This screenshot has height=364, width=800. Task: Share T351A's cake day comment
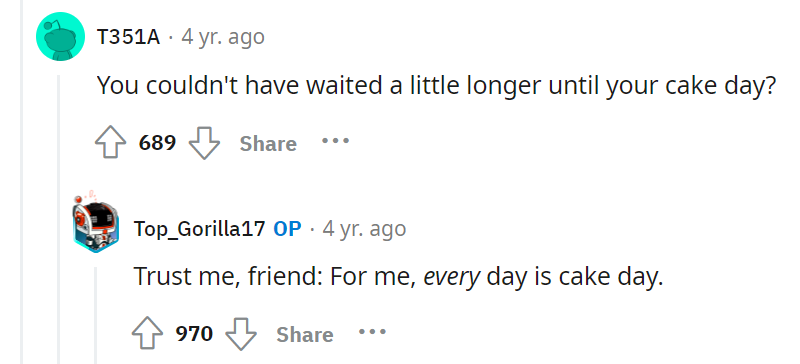pyautogui.click(x=268, y=143)
